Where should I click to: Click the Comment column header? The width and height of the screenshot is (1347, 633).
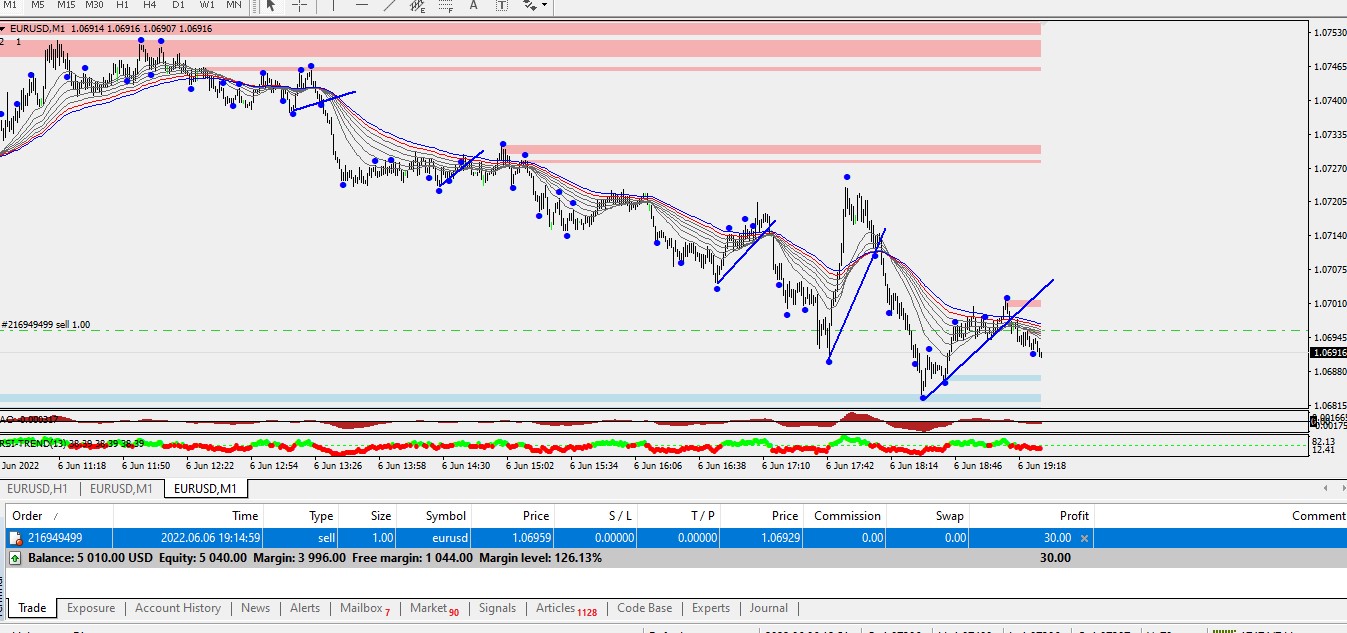coord(1221,516)
